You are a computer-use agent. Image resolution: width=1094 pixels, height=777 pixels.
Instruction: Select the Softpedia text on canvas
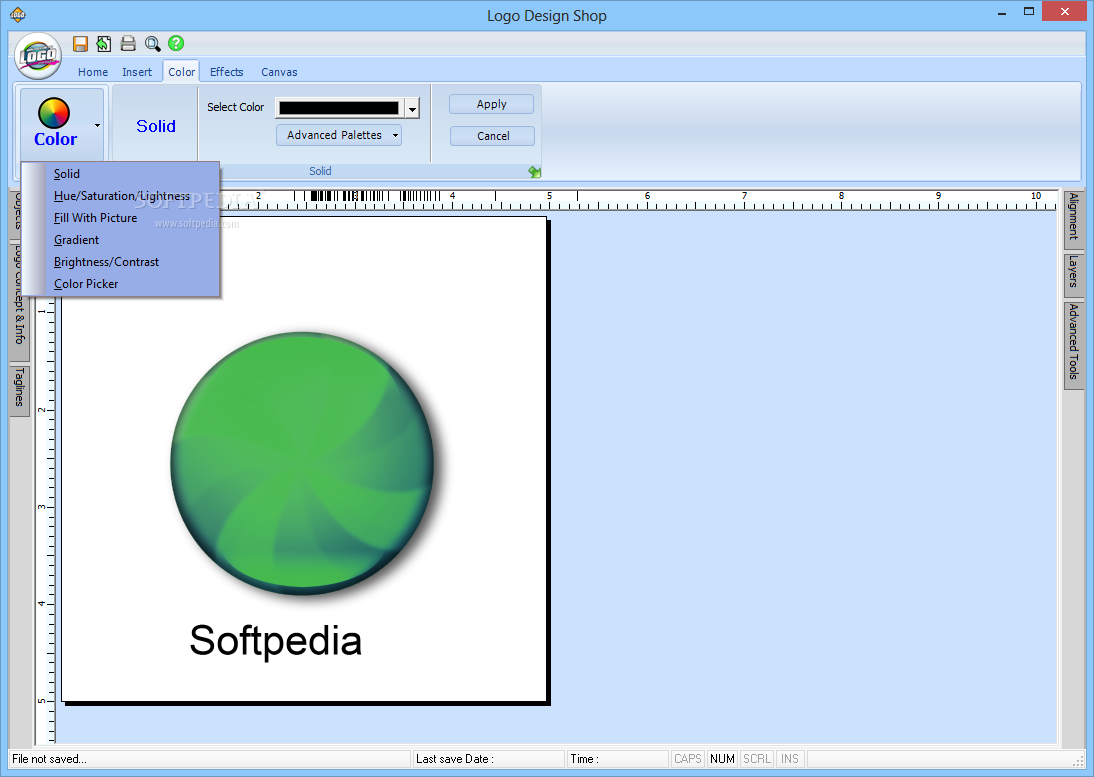276,641
